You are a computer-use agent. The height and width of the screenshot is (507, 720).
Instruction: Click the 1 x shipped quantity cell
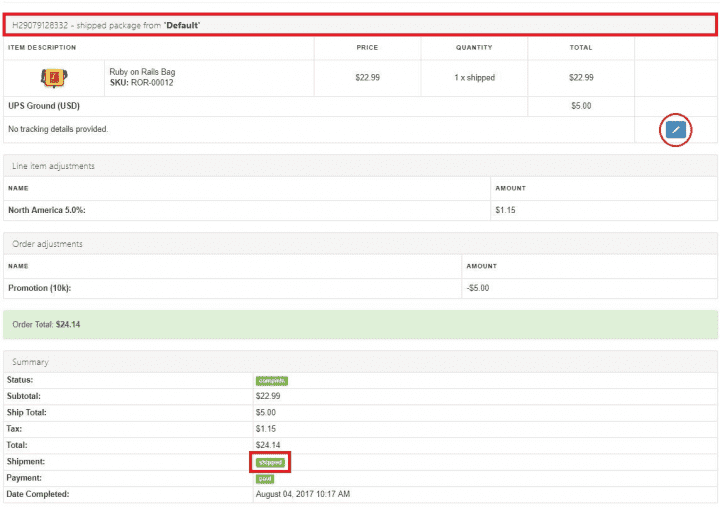pos(474,78)
